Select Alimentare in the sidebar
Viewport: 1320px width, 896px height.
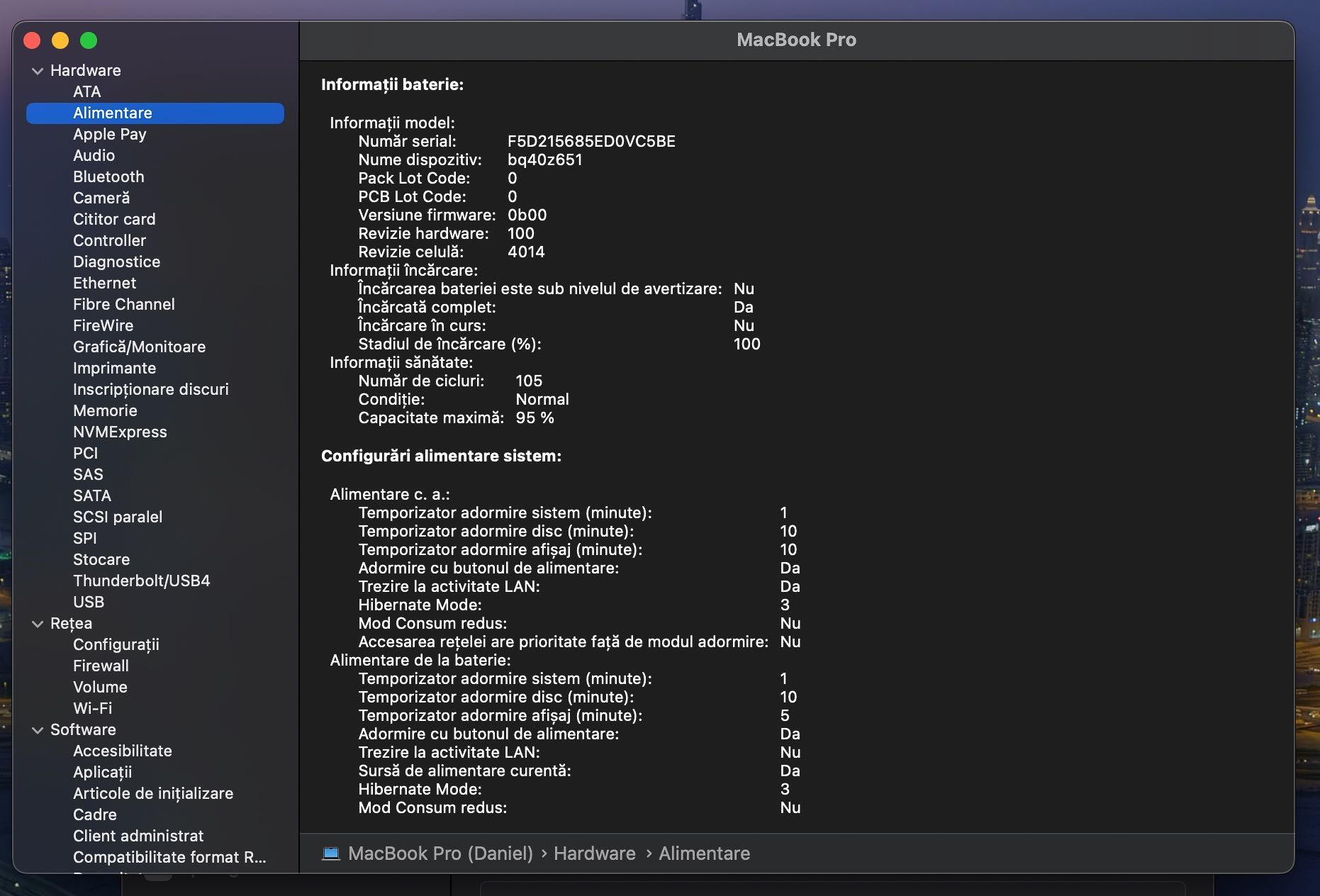point(155,113)
